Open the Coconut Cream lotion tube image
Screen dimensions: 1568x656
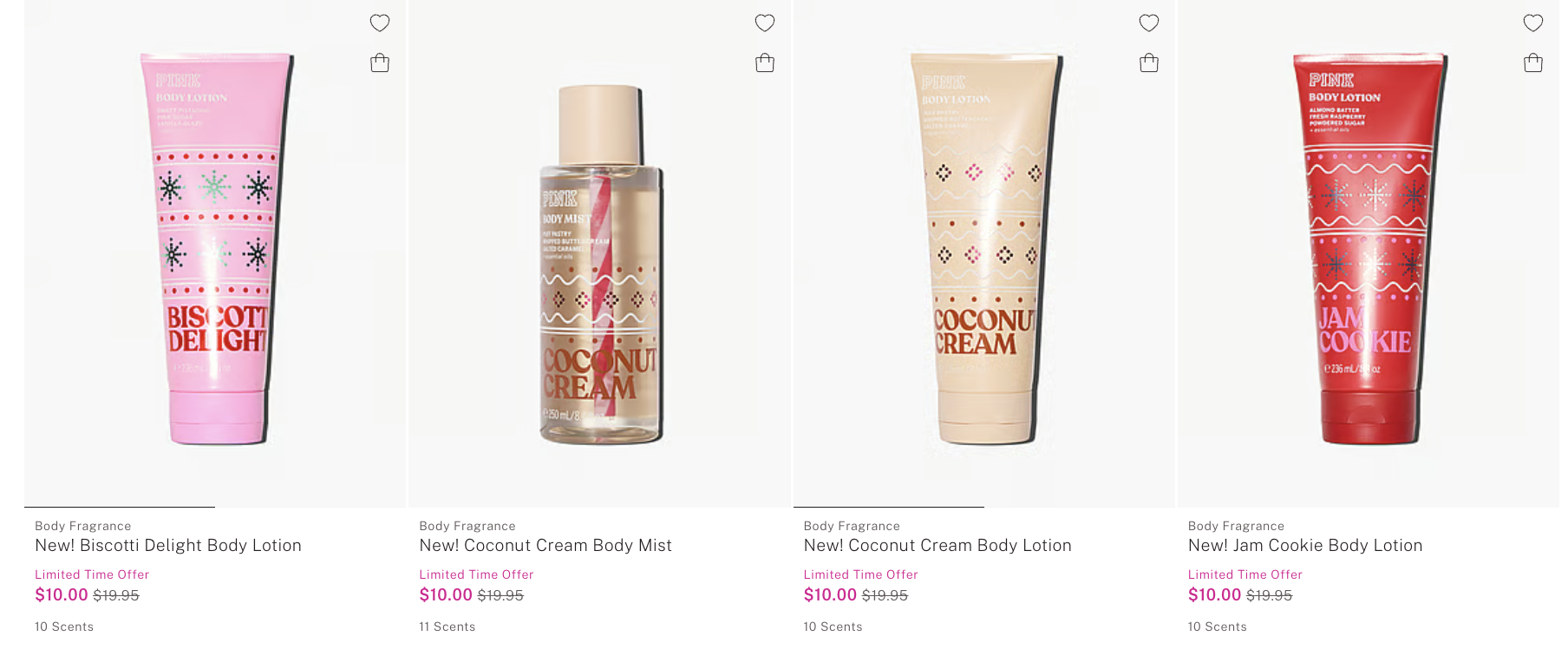coord(984,250)
